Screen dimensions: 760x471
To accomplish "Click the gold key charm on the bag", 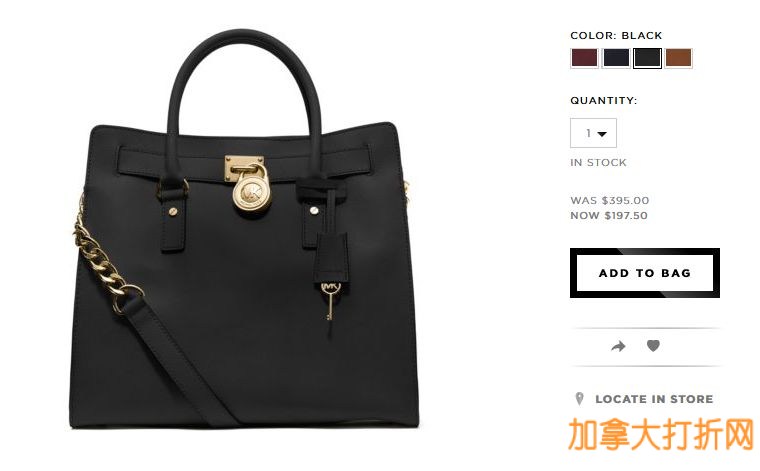I will coord(330,300).
